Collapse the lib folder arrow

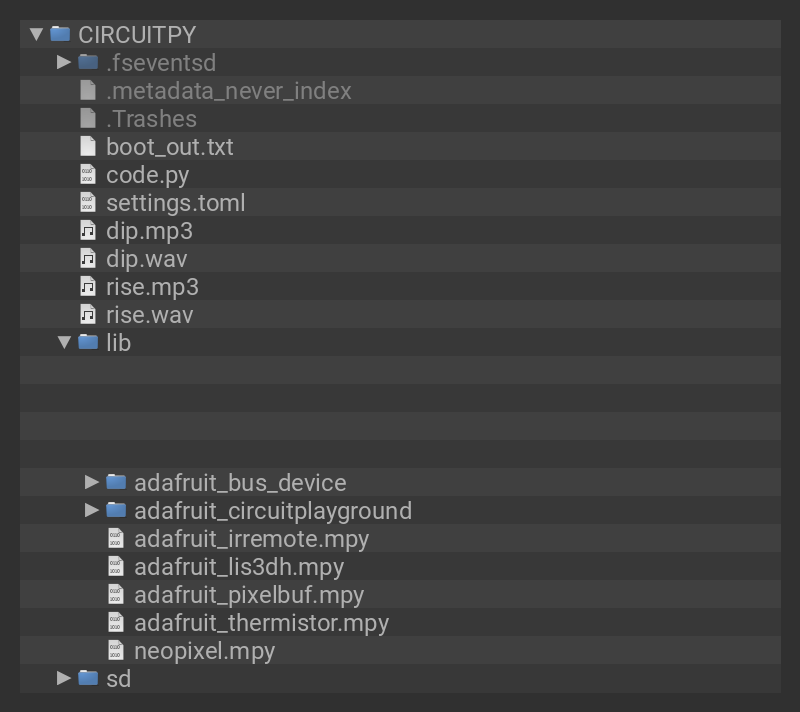coord(64,342)
